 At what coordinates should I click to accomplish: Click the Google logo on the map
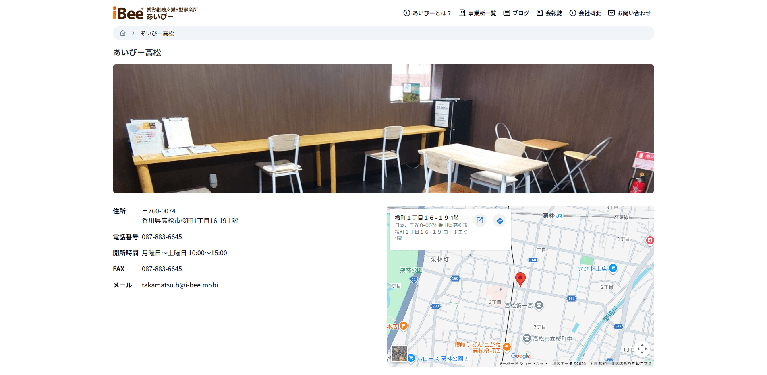520,356
